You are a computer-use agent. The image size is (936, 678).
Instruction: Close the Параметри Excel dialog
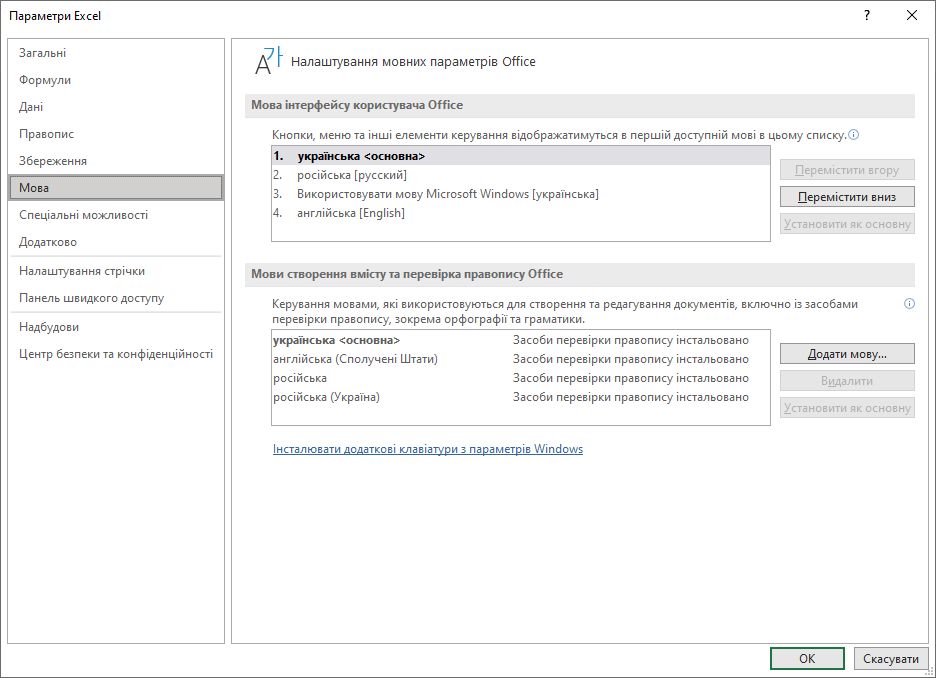pyautogui.click(x=912, y=16)
